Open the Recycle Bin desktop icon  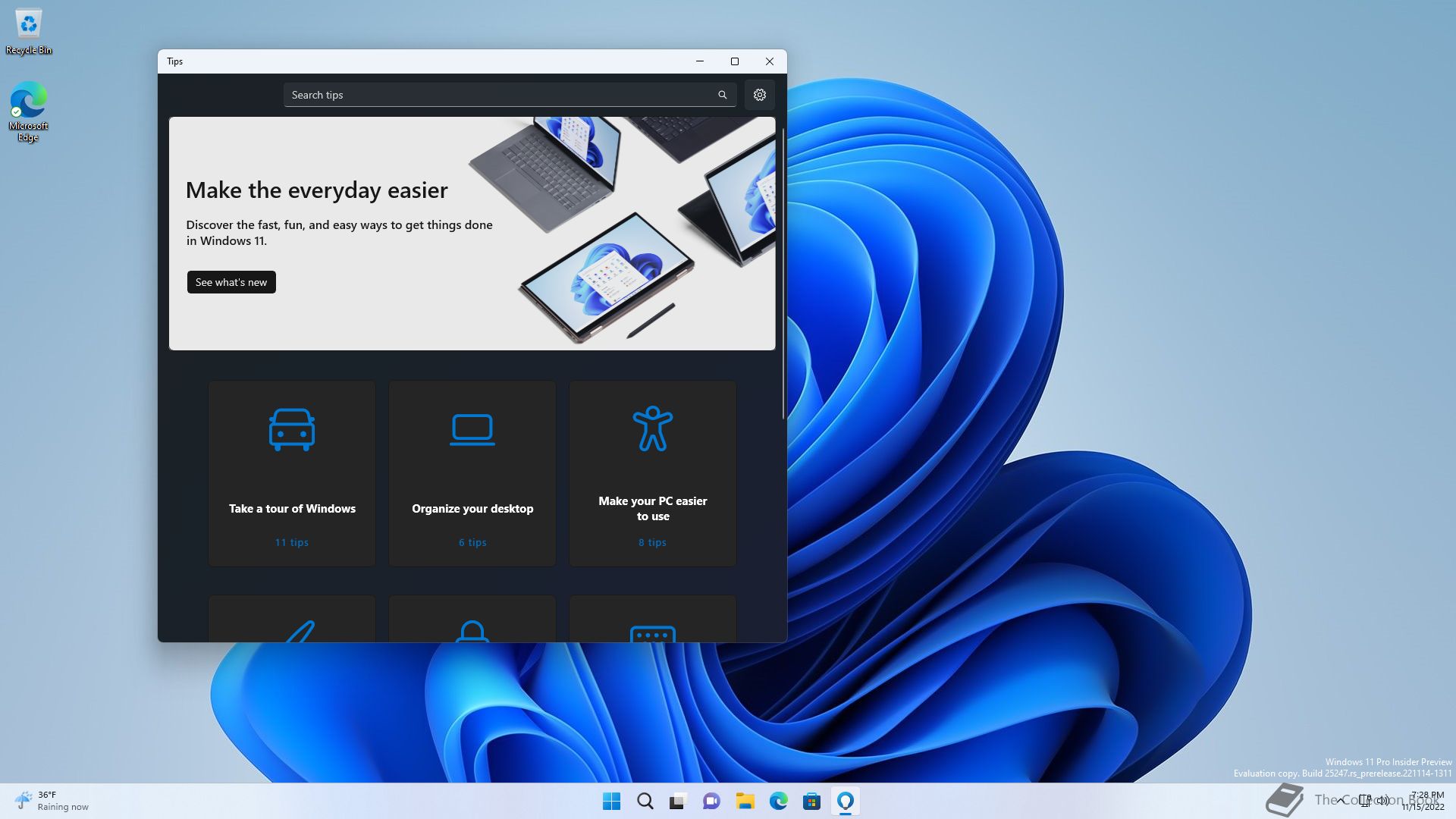point(29,32)
